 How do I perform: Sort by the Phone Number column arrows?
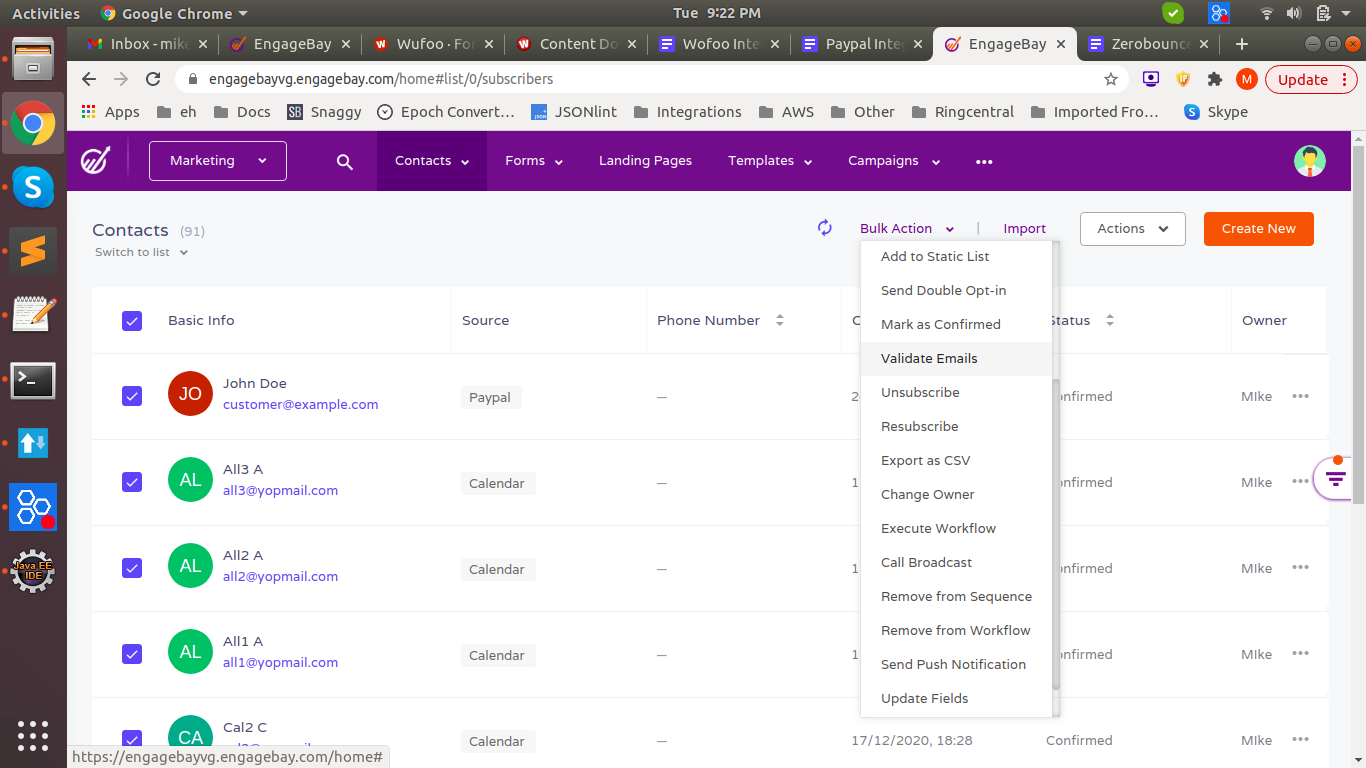point(780,321)
